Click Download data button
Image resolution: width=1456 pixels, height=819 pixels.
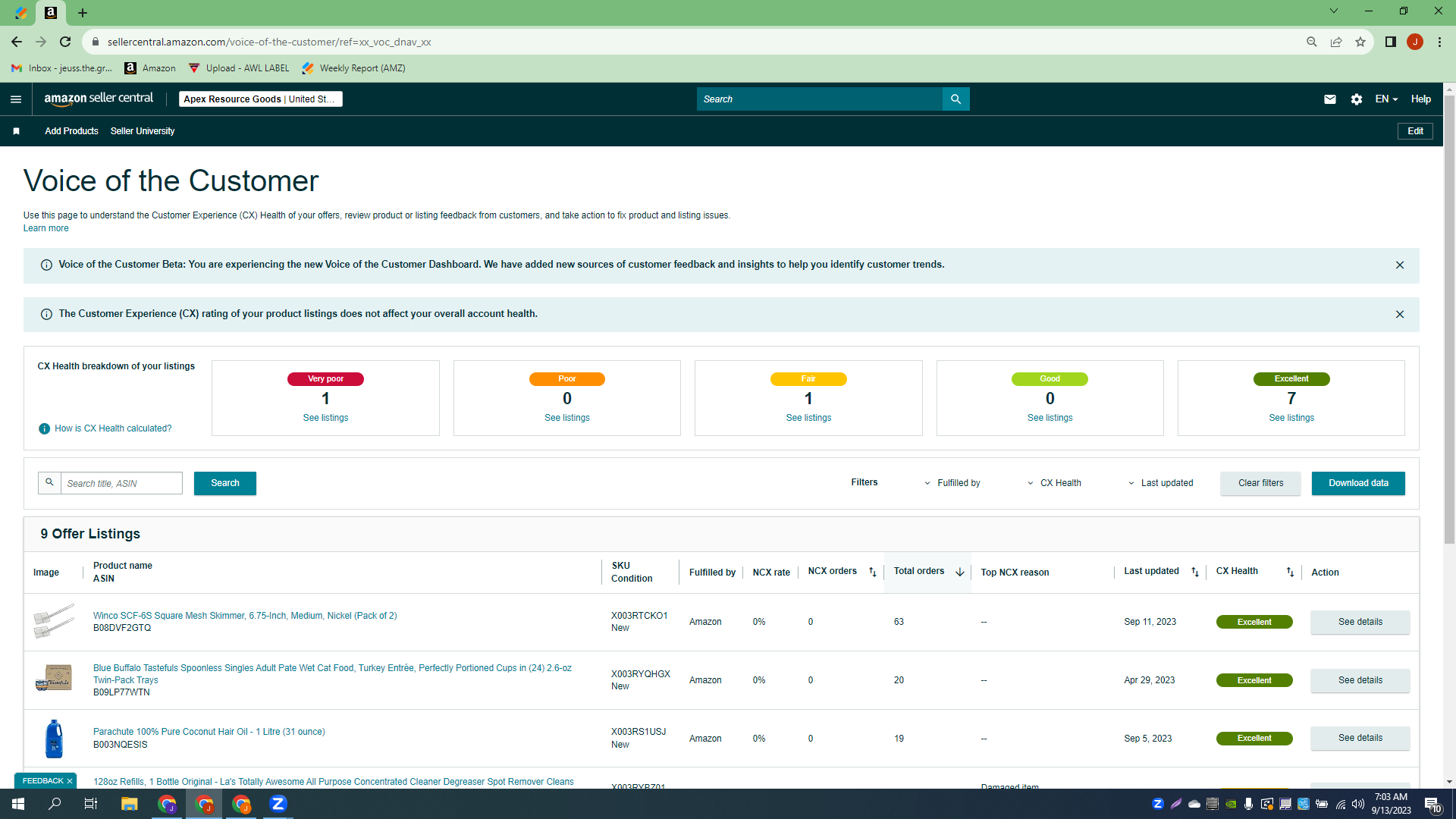click(x=1358, y=484)
